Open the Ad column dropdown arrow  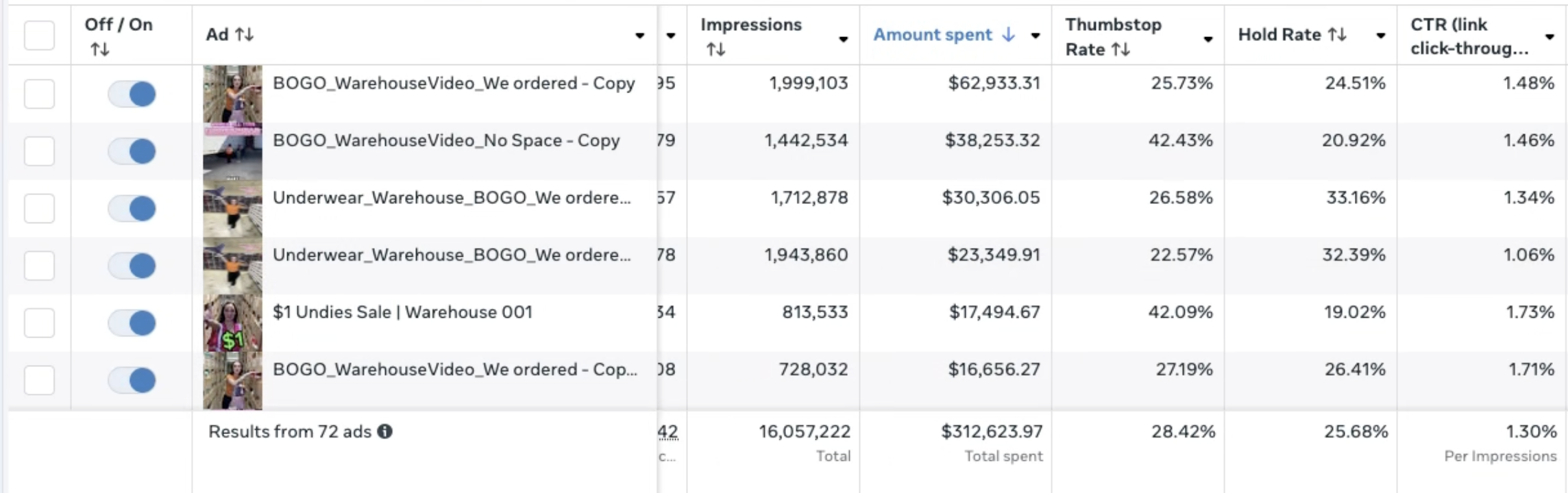[639, 36]
